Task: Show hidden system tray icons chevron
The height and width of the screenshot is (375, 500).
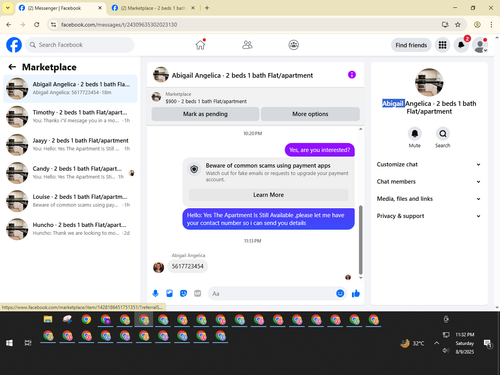Action: pos(436,343)
